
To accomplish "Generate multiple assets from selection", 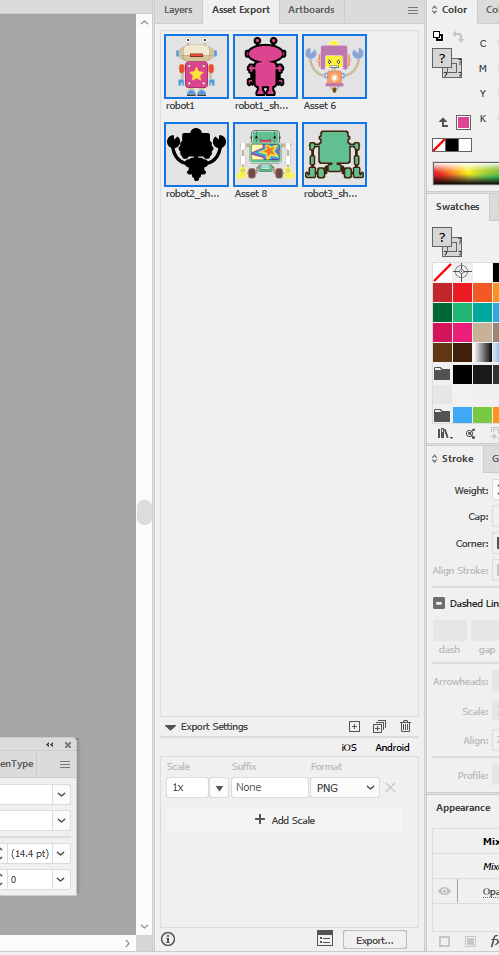I will pos(380,726).
